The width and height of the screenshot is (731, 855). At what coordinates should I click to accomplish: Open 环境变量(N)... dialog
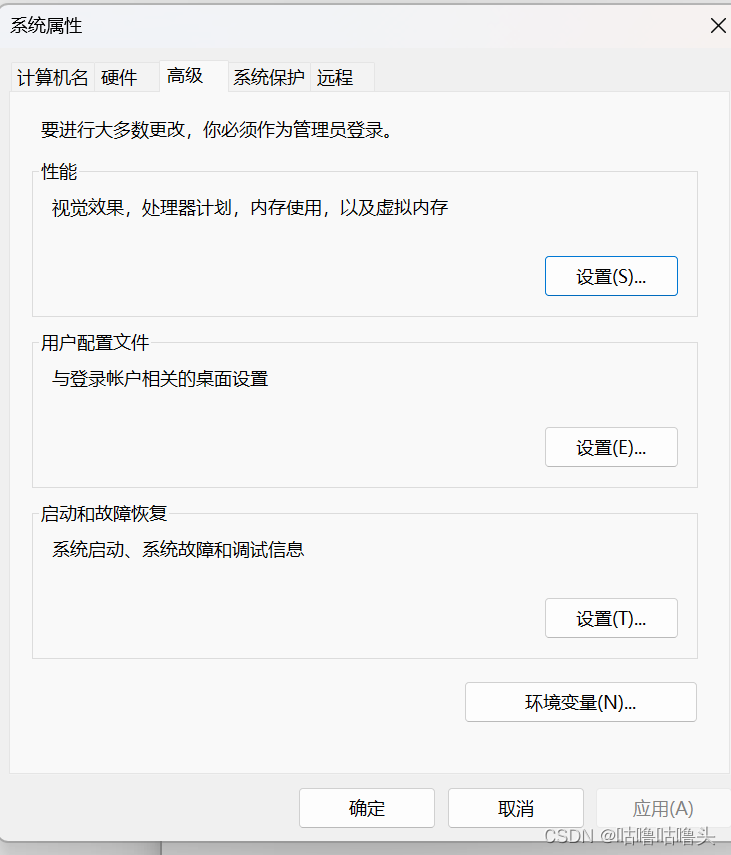pos(581,702)
